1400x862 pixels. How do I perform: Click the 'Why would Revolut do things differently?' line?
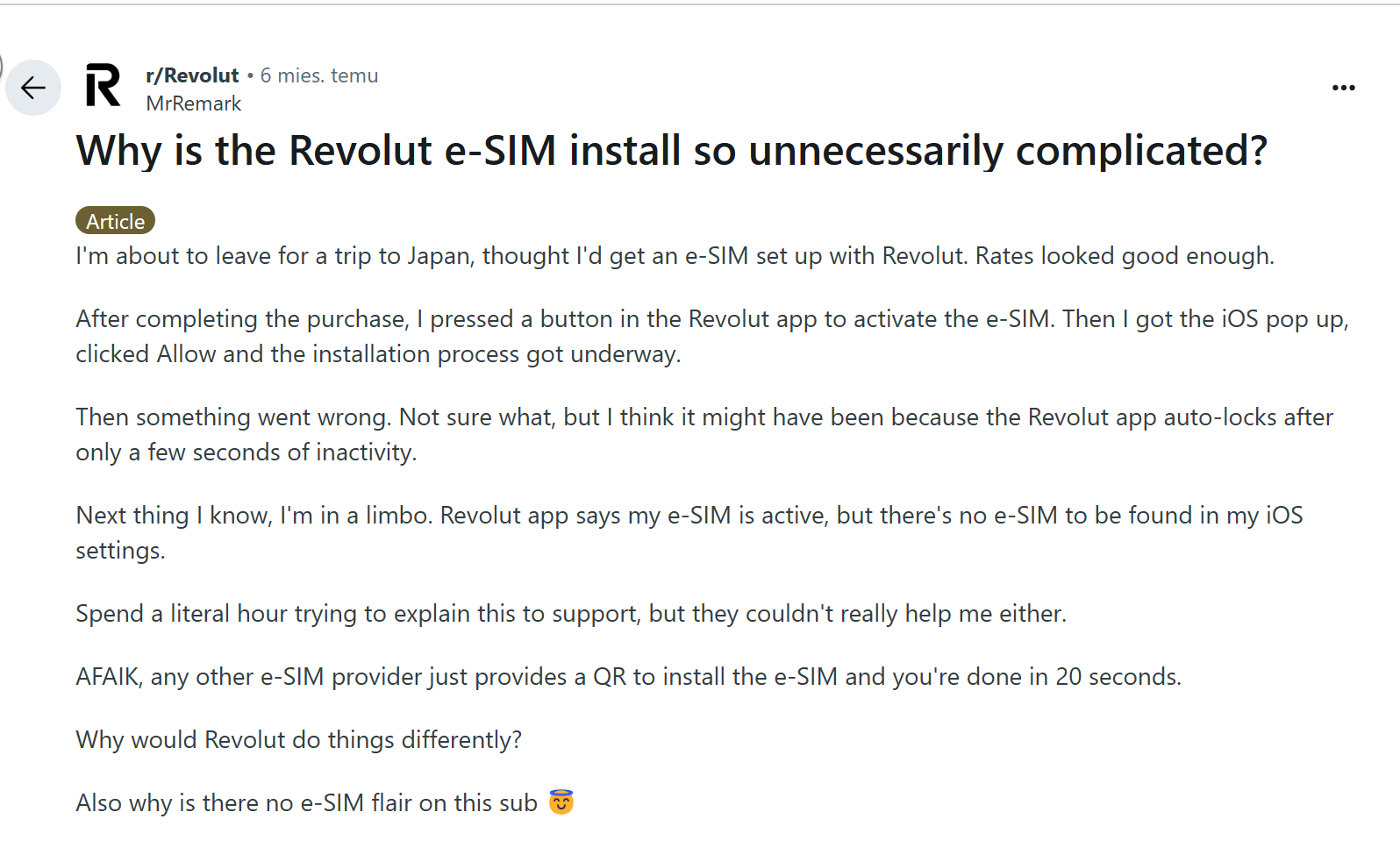298,739
